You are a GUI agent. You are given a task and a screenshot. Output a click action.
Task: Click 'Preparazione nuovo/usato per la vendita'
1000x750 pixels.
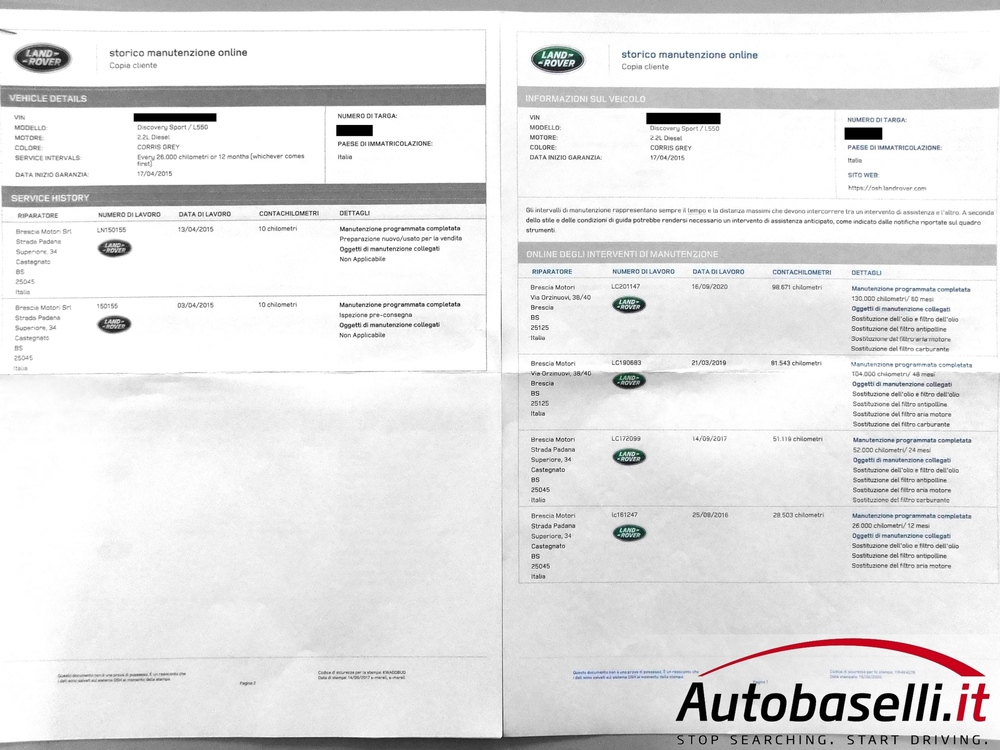click(401, 238)
